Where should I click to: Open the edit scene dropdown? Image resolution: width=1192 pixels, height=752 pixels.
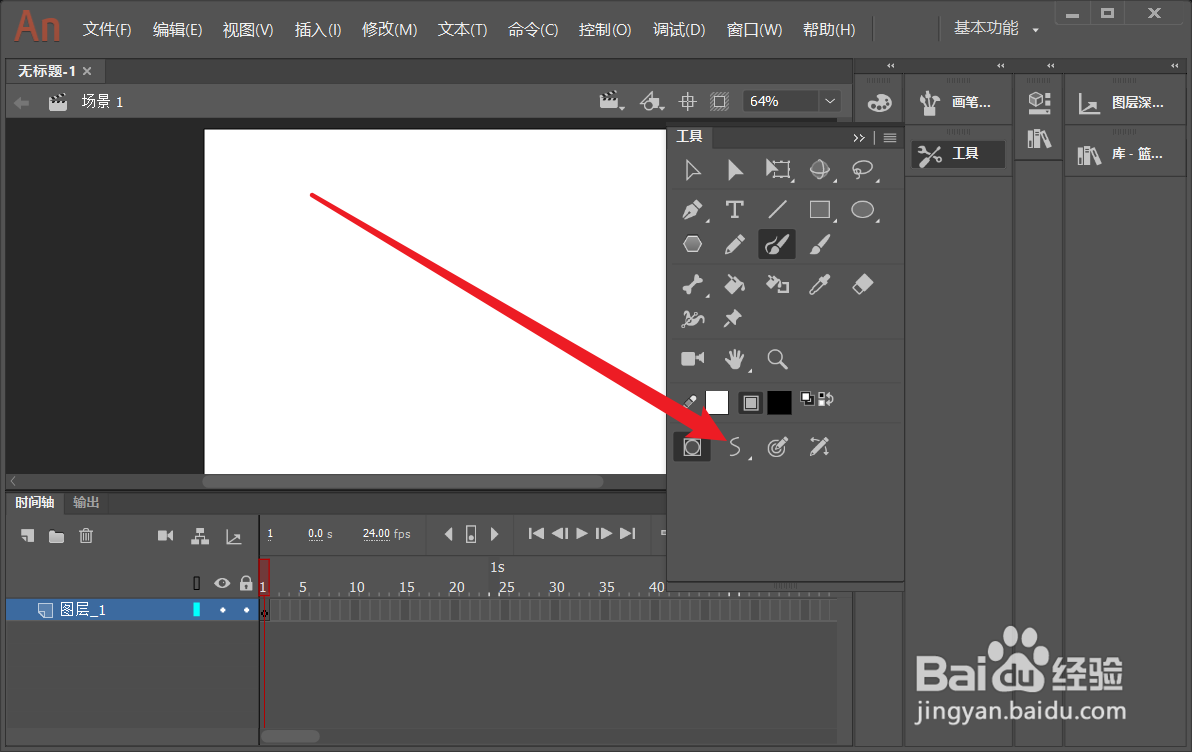click(611, 101)
